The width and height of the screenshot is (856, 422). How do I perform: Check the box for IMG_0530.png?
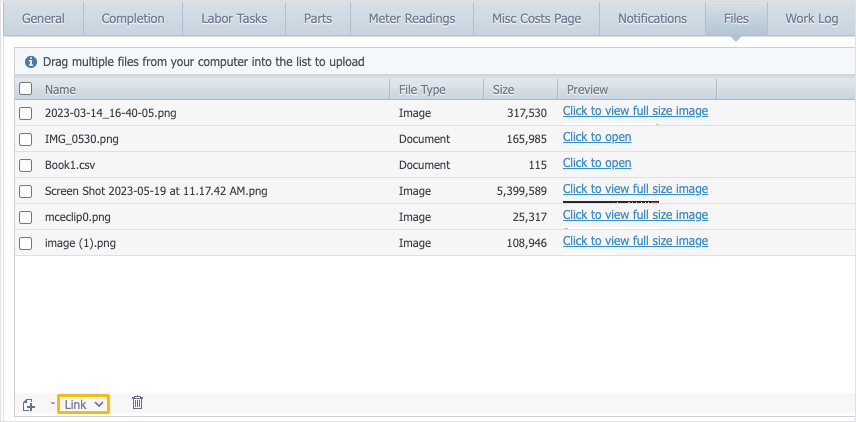26,139
